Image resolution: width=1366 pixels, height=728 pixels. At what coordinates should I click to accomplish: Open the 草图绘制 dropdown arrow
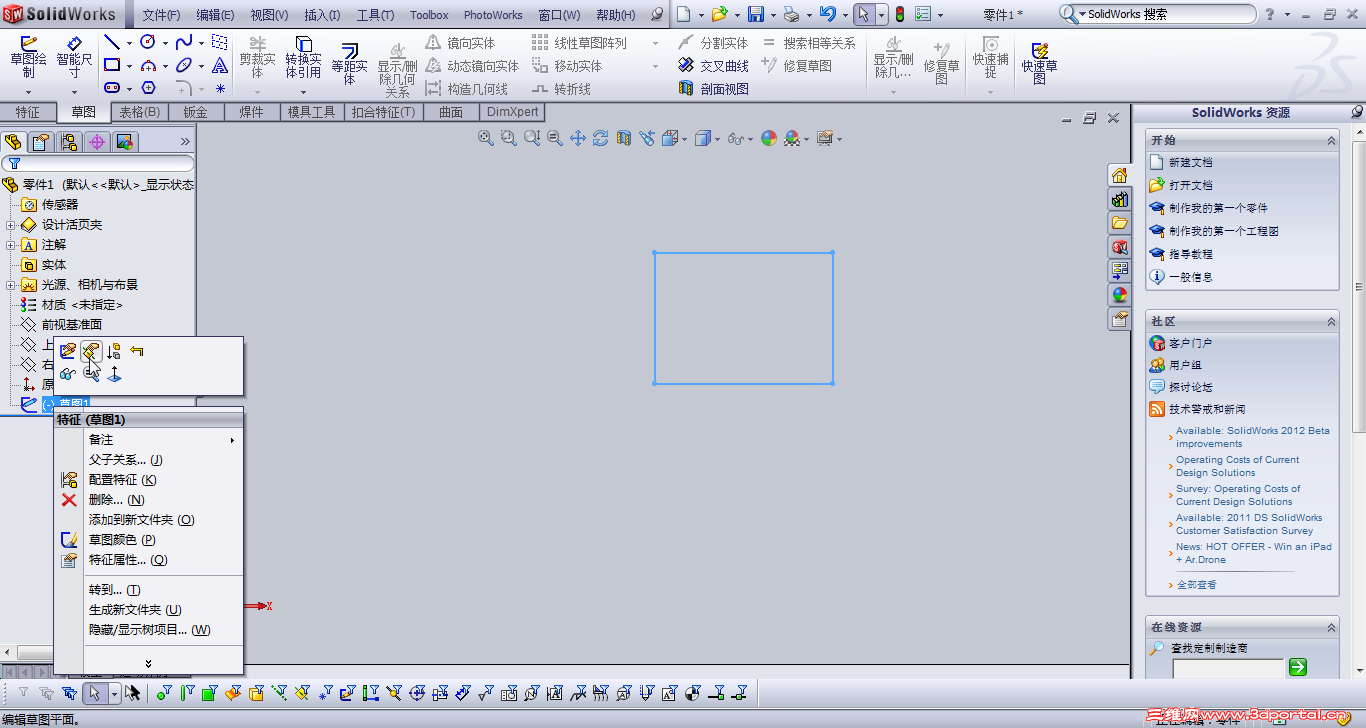pos(28,92)
